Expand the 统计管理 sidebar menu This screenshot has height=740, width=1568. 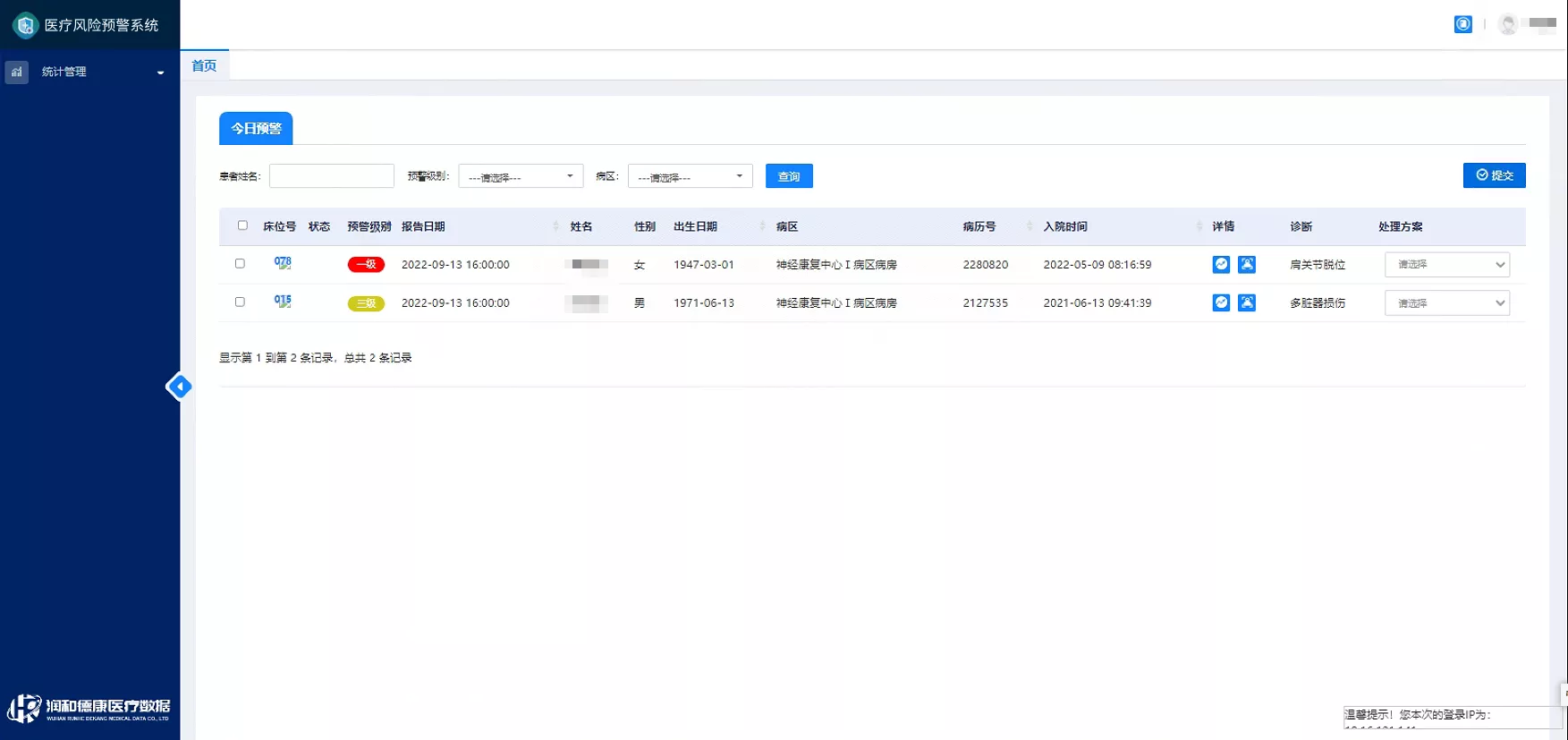(89, 72)
